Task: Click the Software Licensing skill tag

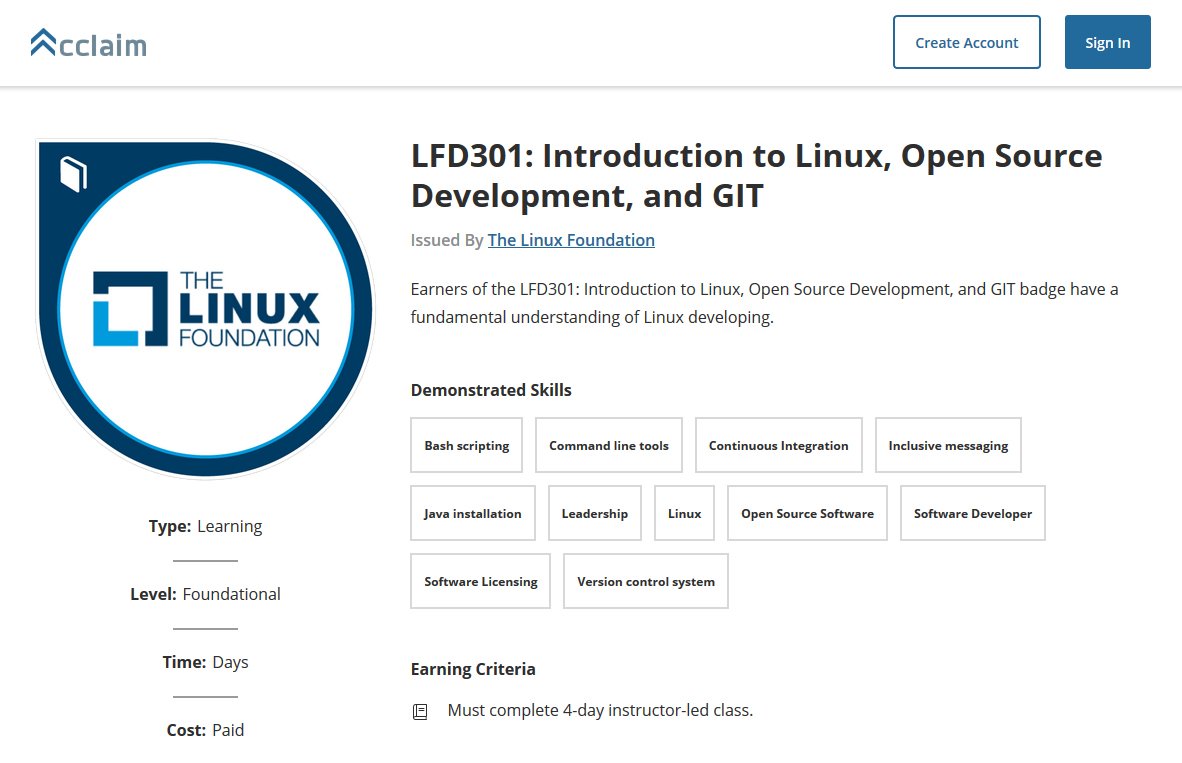Action: [480, 581]
